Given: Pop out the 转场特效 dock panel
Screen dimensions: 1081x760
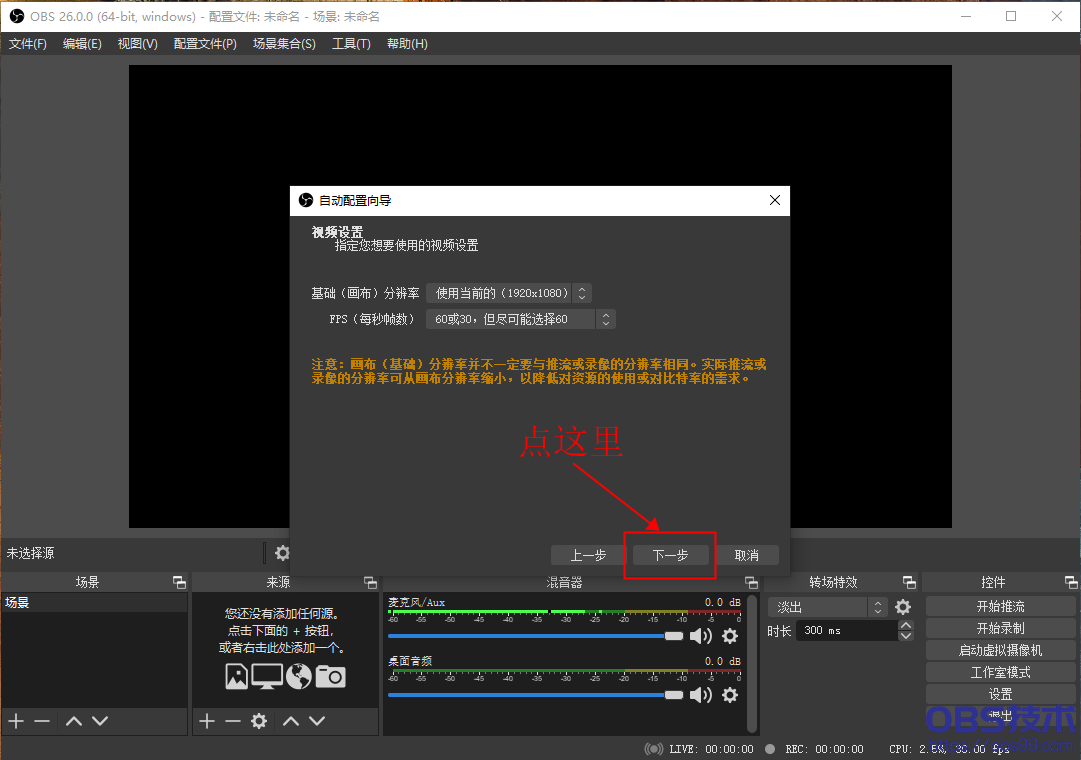Looking at the screenshot, I should 909,582.
